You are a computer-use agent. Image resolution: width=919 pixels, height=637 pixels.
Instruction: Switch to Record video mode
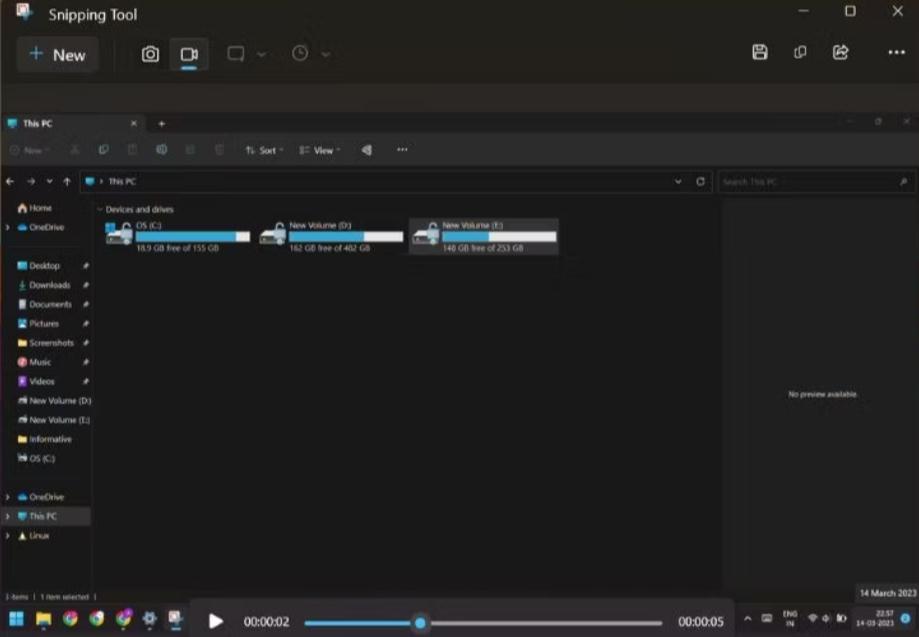point(189,54)
